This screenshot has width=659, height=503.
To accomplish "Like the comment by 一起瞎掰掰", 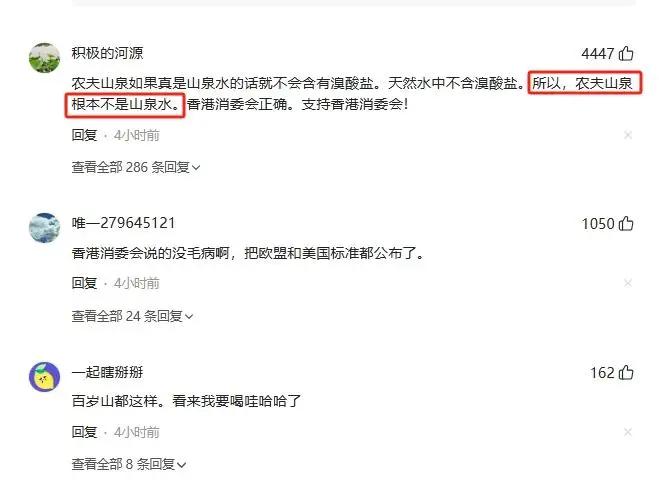I will pos(626,372).
